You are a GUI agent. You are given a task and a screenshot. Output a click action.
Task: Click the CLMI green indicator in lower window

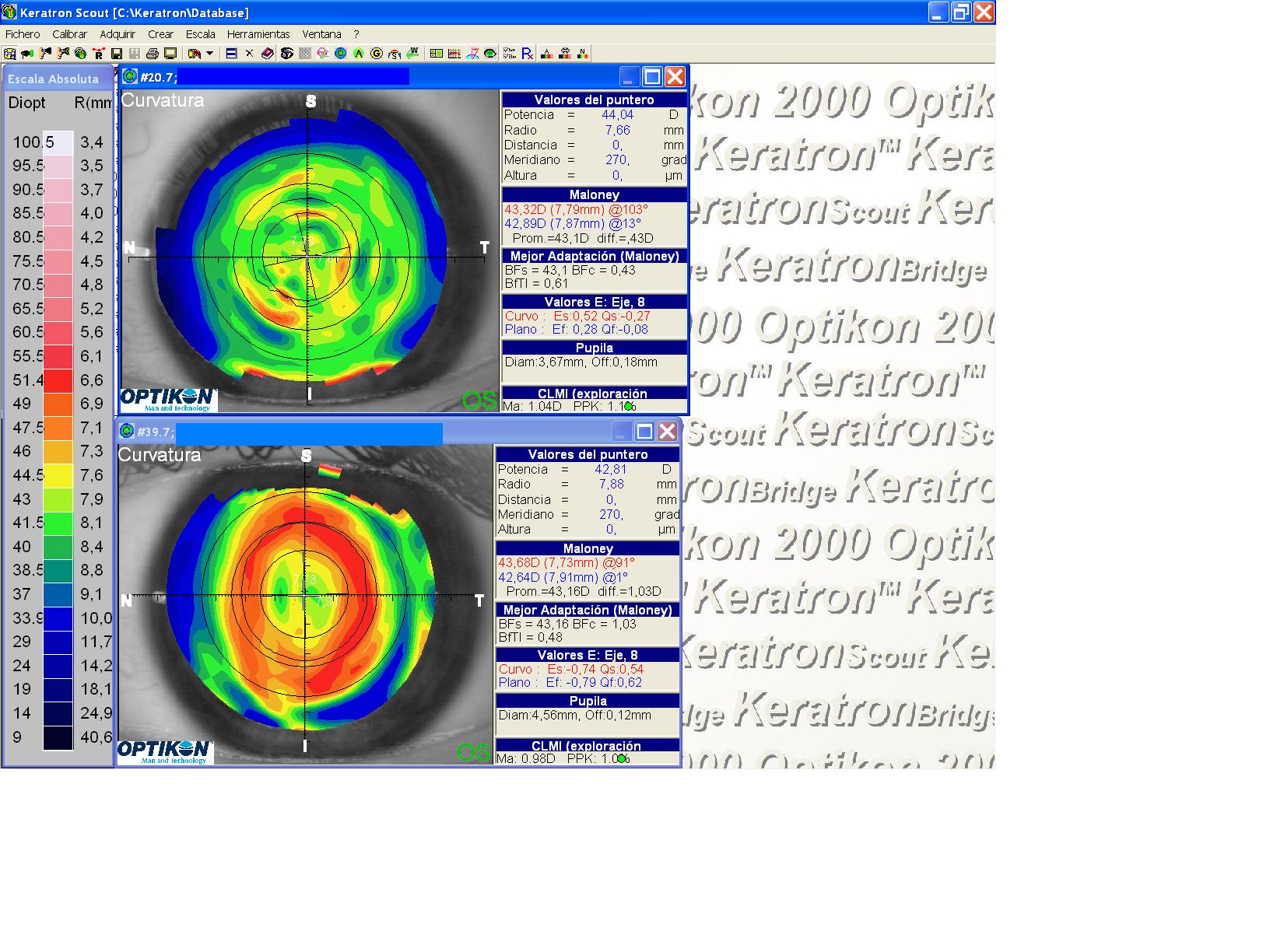click(621, 758)
